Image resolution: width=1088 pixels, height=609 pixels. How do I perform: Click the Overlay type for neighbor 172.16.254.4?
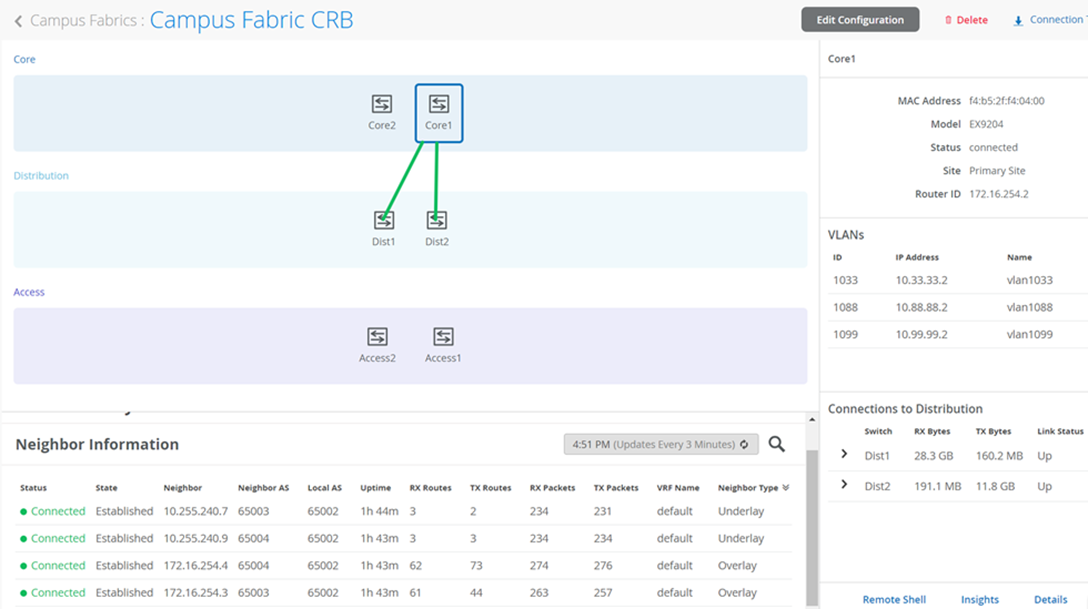click(737, 565)
